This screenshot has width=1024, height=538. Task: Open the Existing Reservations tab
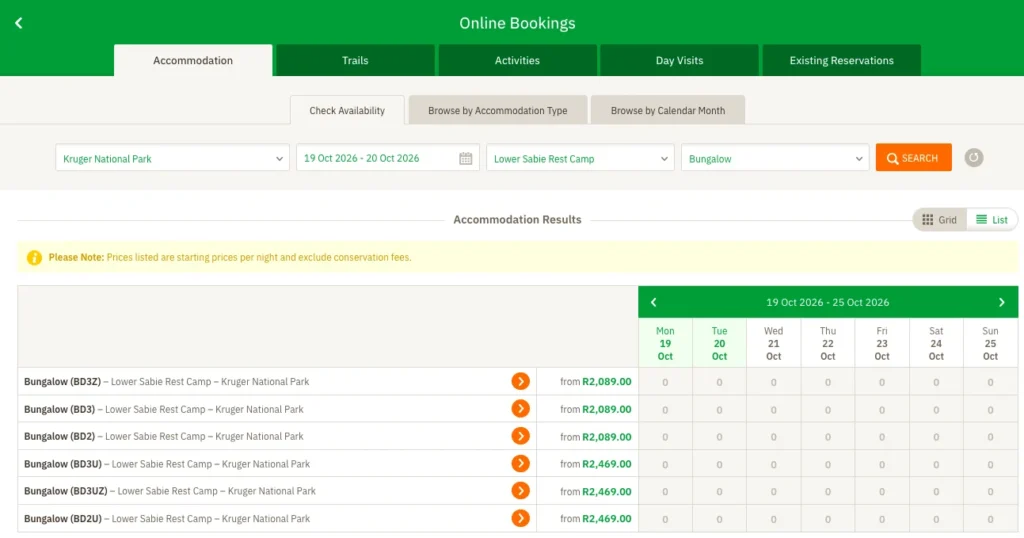(x=841, y=60)
